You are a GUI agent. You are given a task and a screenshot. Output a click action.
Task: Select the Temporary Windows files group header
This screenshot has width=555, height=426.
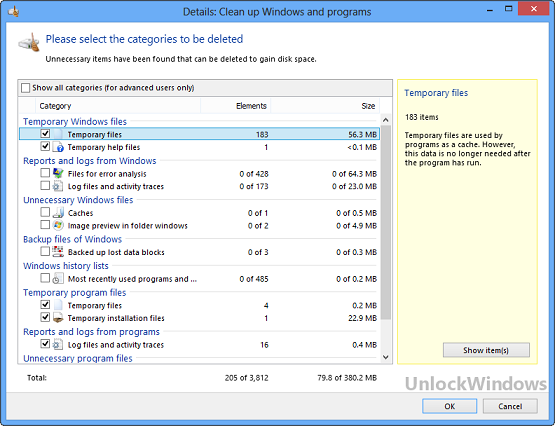[x=75, y=122]
